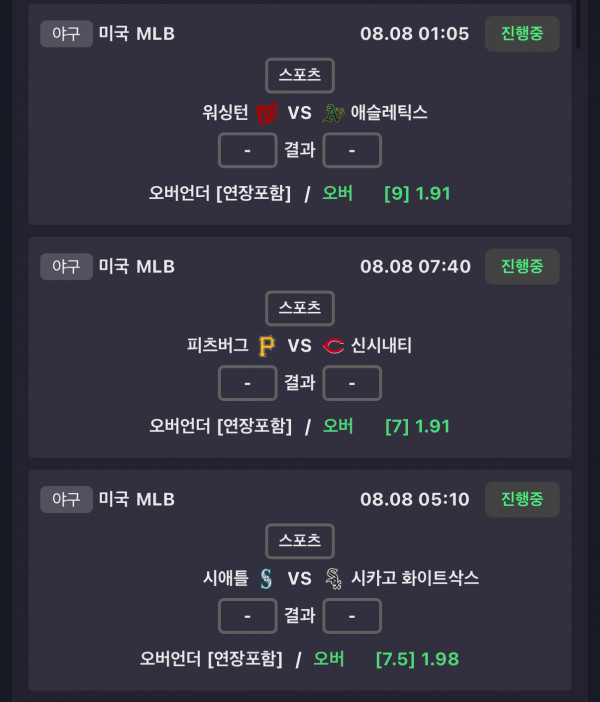Click 야구 category tag on third card
600x702 pixels.
(67, 499)
